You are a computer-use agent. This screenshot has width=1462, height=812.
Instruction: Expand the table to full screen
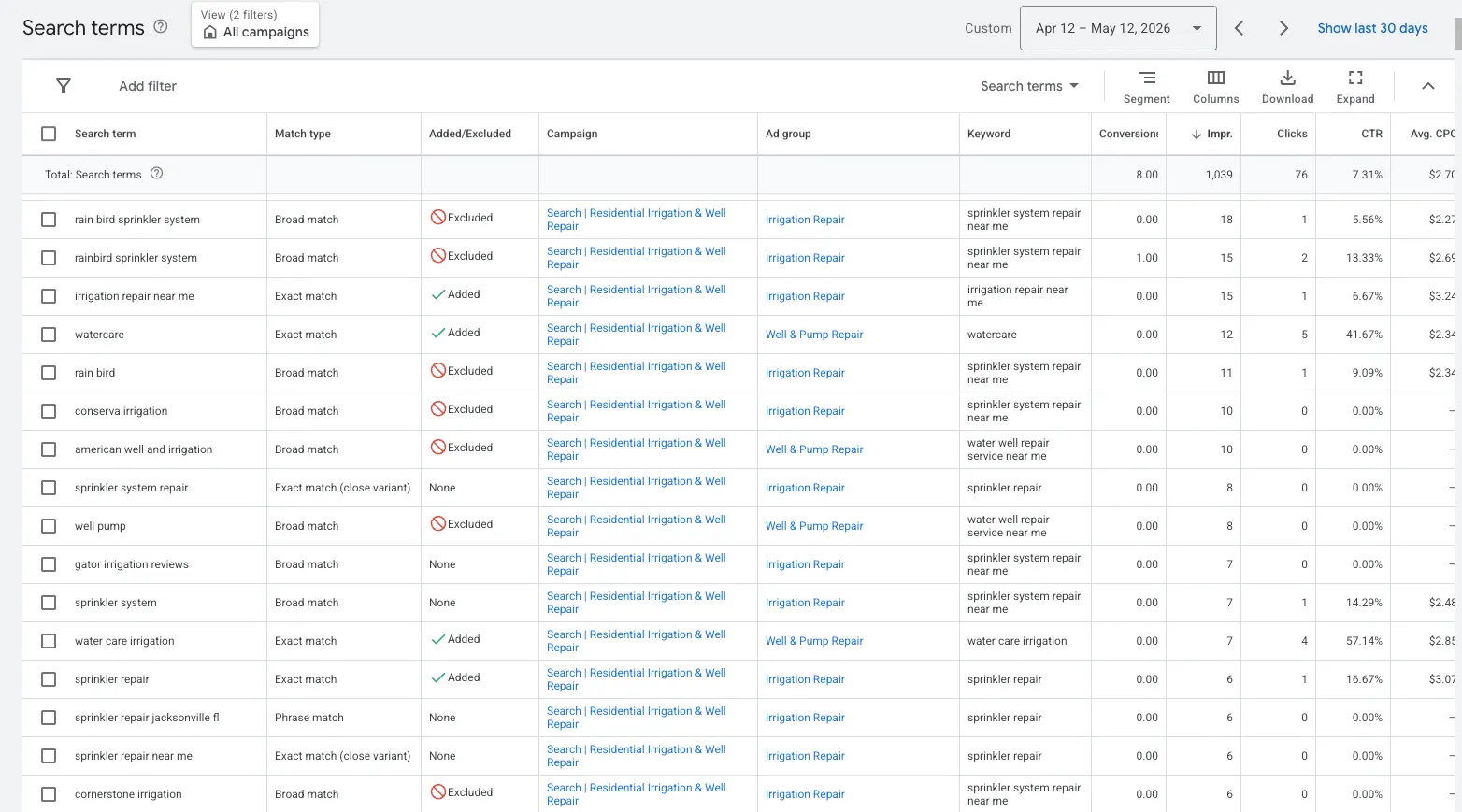[x=1355, y=87]
